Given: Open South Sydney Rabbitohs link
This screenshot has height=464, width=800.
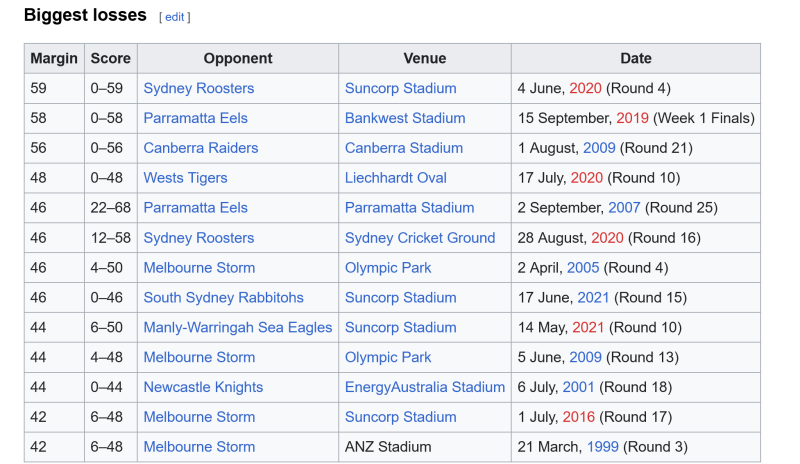Looking at the screenshot, I should point(223,298).
